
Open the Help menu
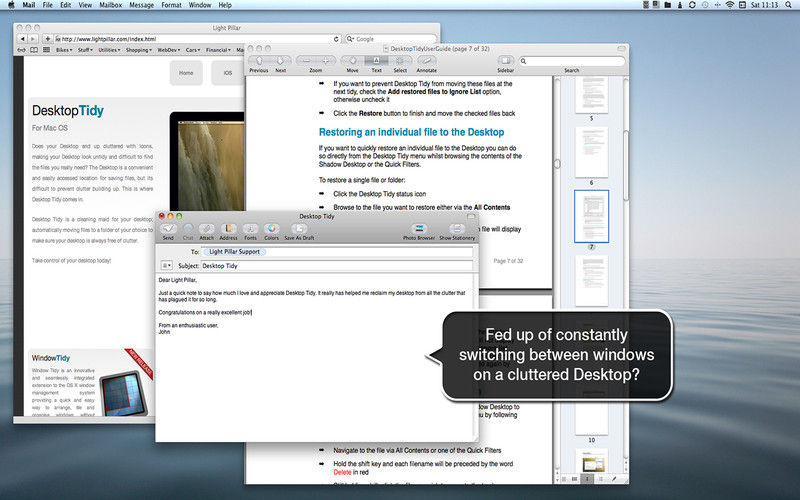225,5
